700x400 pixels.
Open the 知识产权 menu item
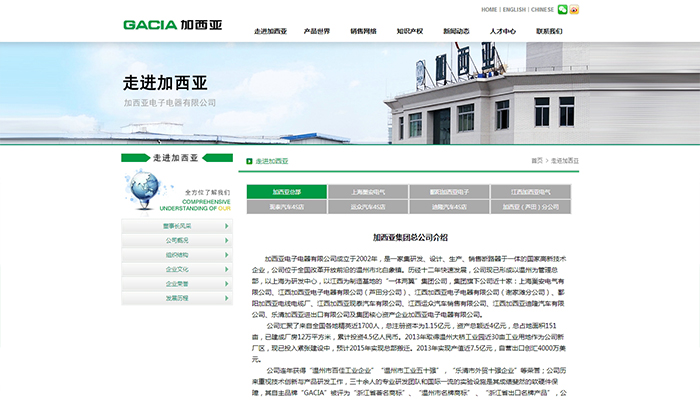tap(410, 31)
